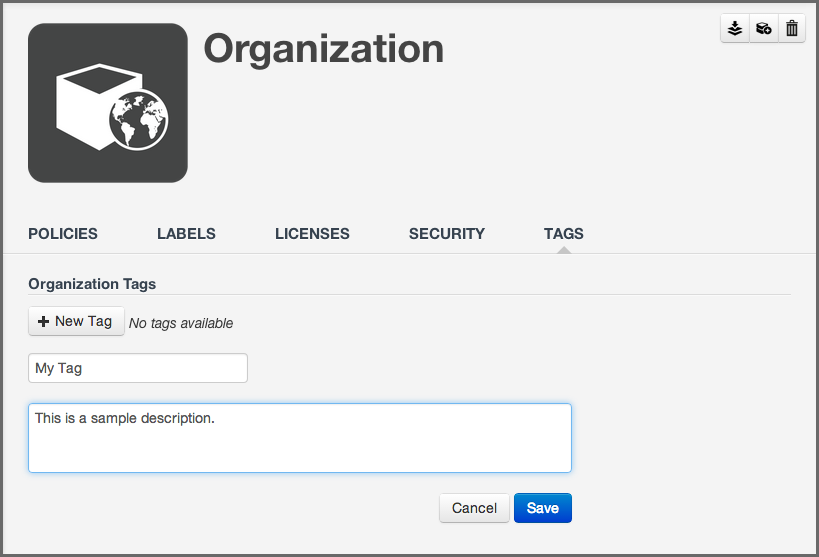Click the add application box icon
The width and height of the screenshot is (819, 557).
coord(764,28)
